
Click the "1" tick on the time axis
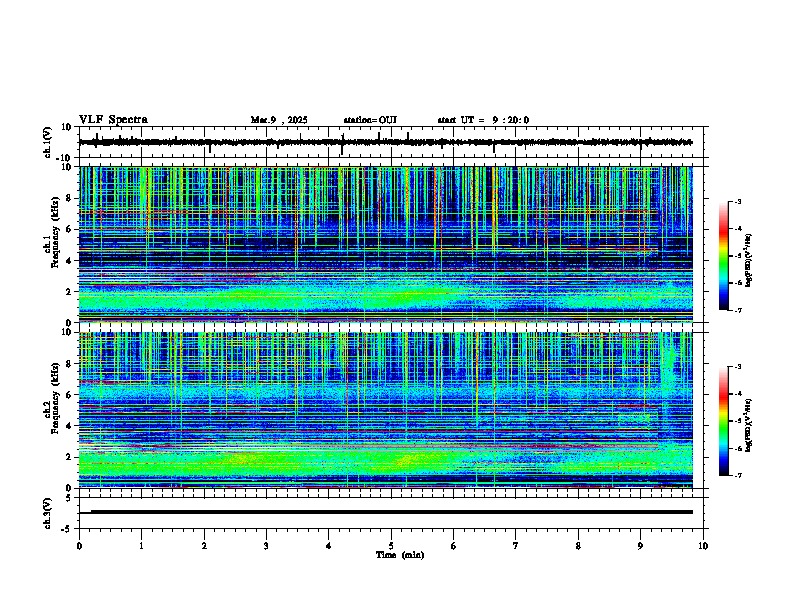click(x=142, y=546)
